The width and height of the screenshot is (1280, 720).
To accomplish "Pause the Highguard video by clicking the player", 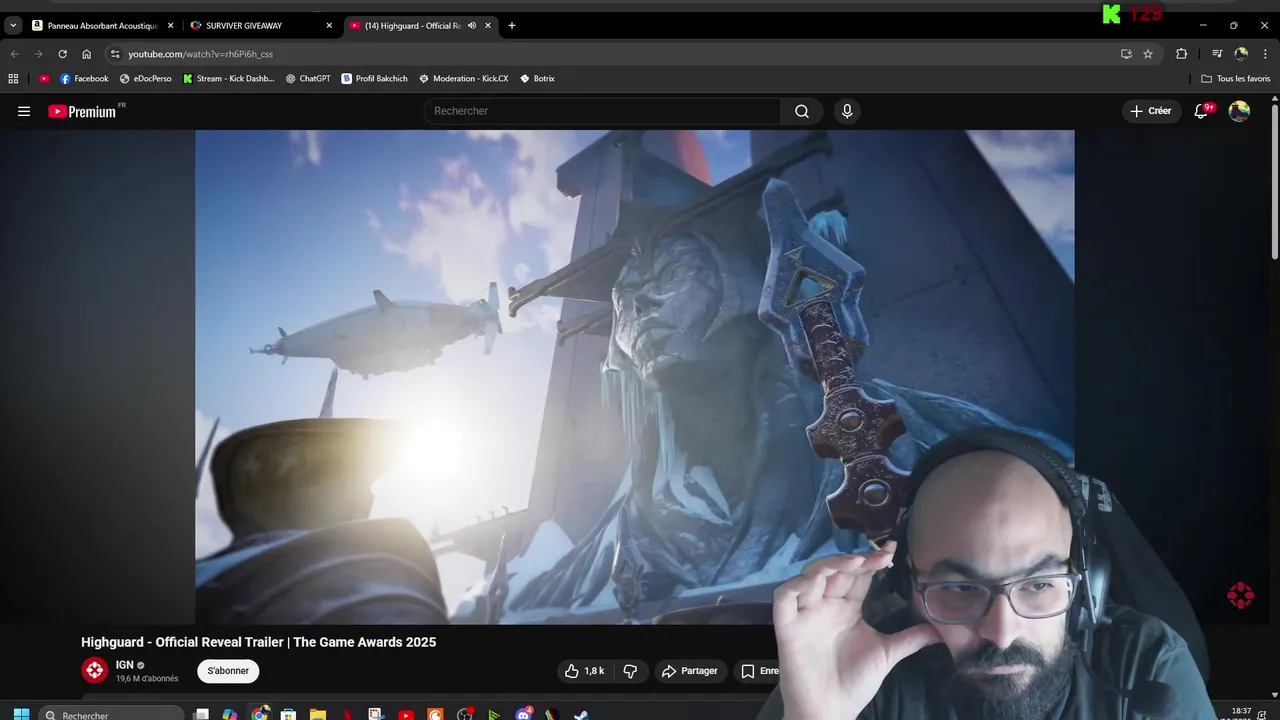I will tap(634, 377).
